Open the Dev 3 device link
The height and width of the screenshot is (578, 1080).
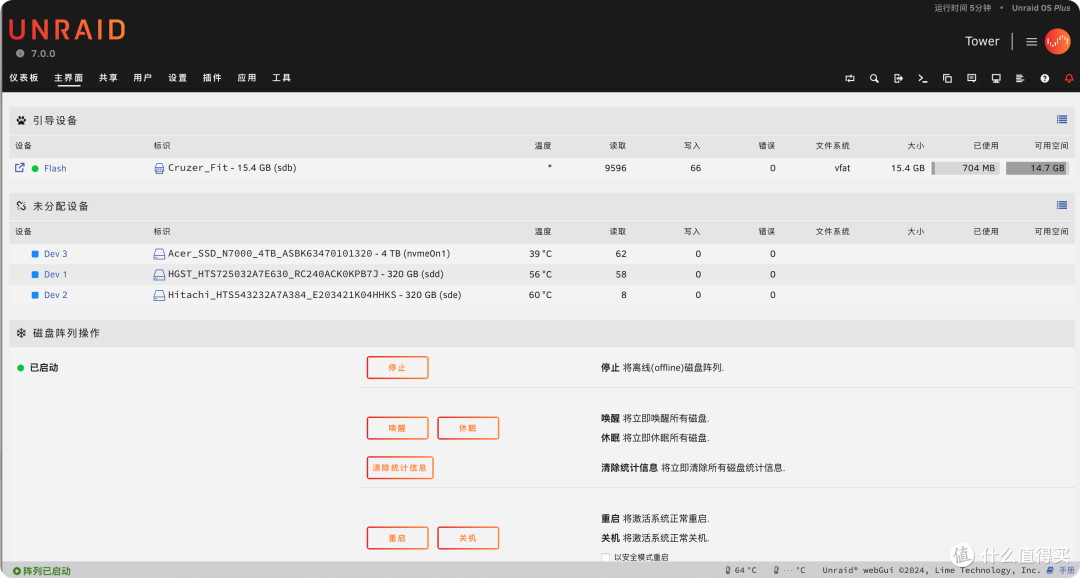[x=56, y=254]
